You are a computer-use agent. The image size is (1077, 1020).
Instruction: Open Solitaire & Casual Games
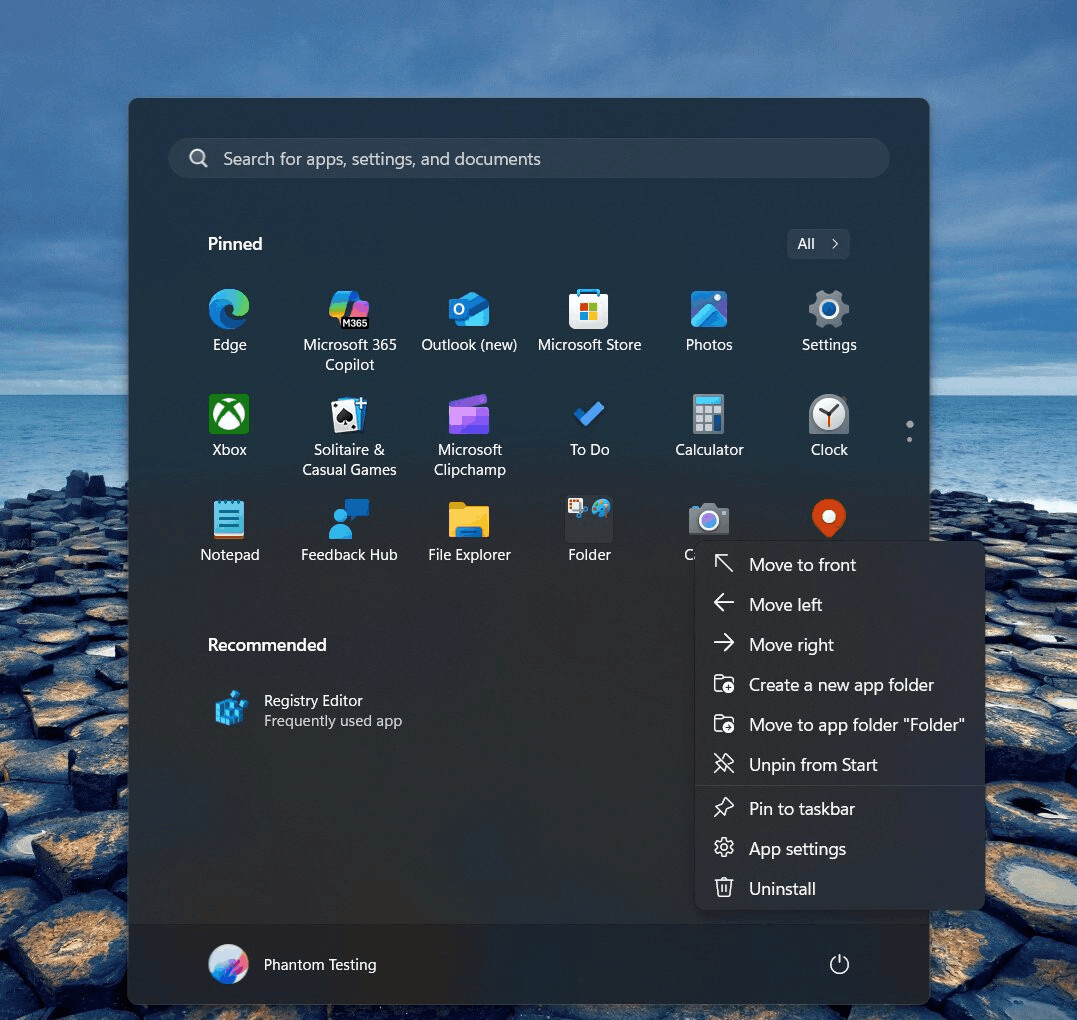point(350,435)
